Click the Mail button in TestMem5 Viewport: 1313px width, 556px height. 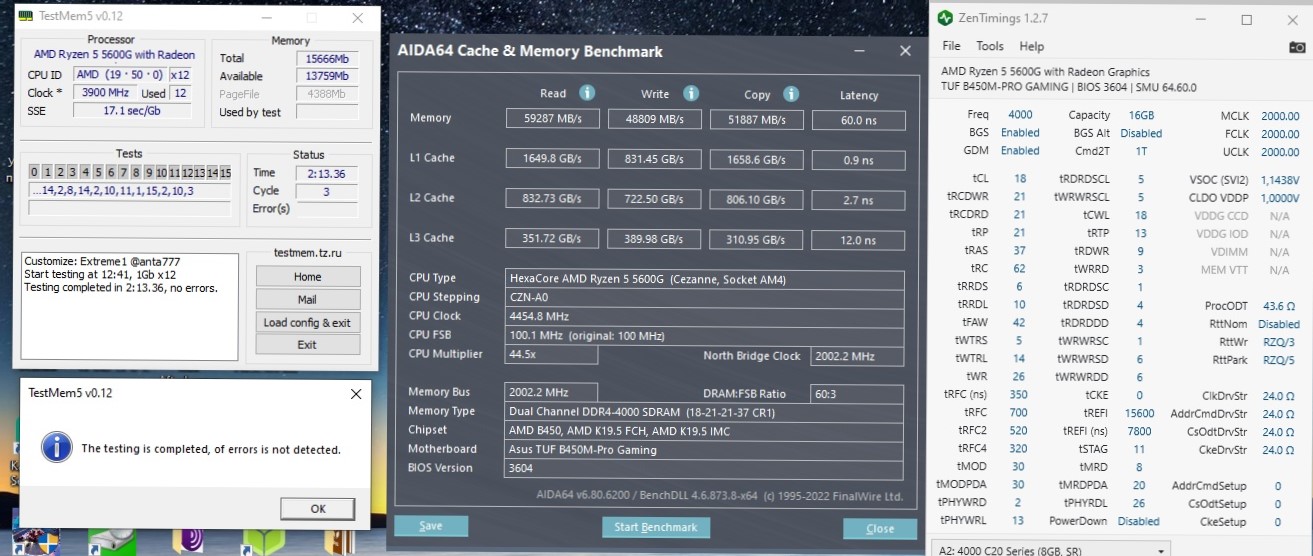tap(307, 299)
